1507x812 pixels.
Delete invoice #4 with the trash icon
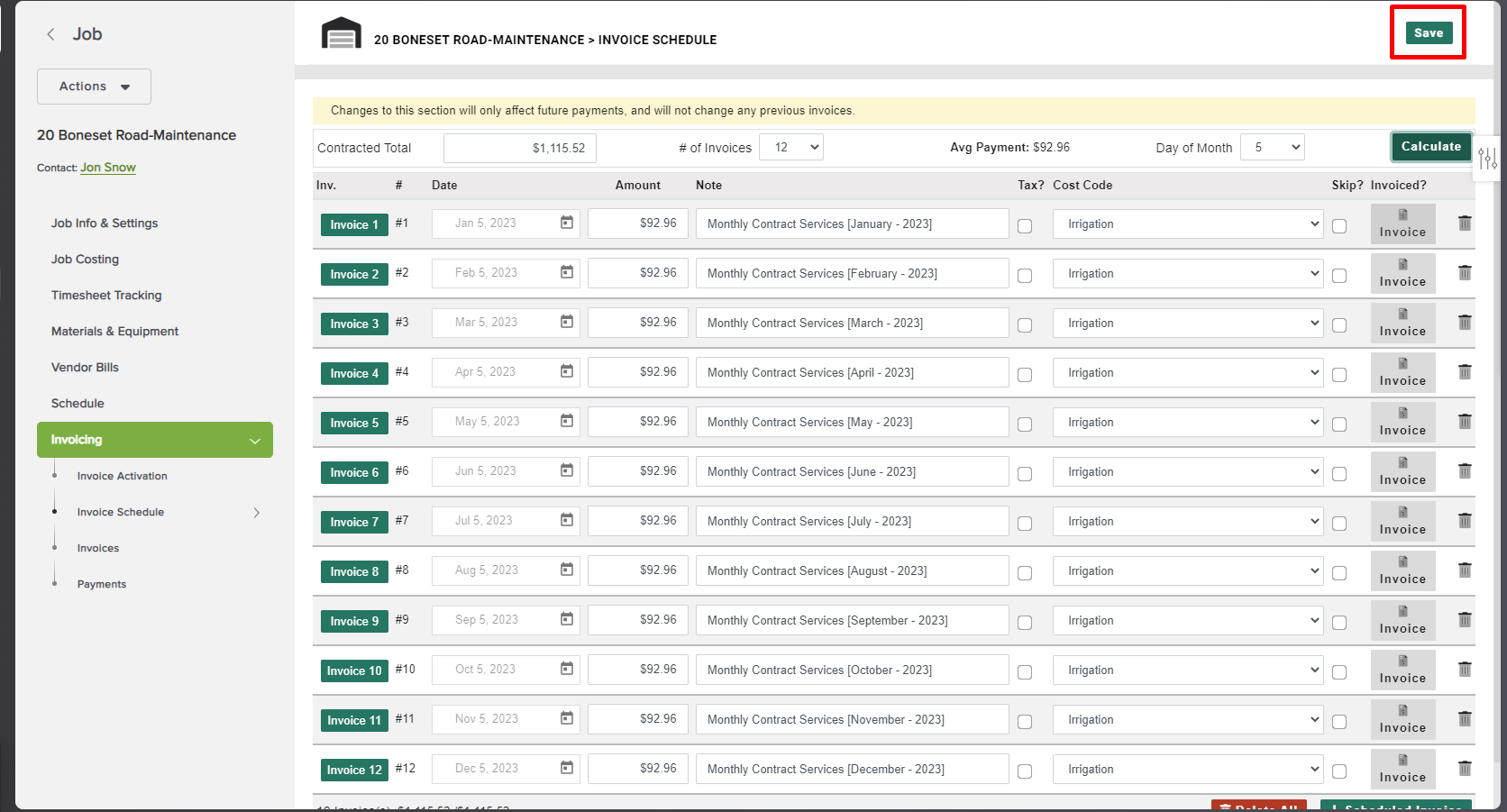point(1465,371)
